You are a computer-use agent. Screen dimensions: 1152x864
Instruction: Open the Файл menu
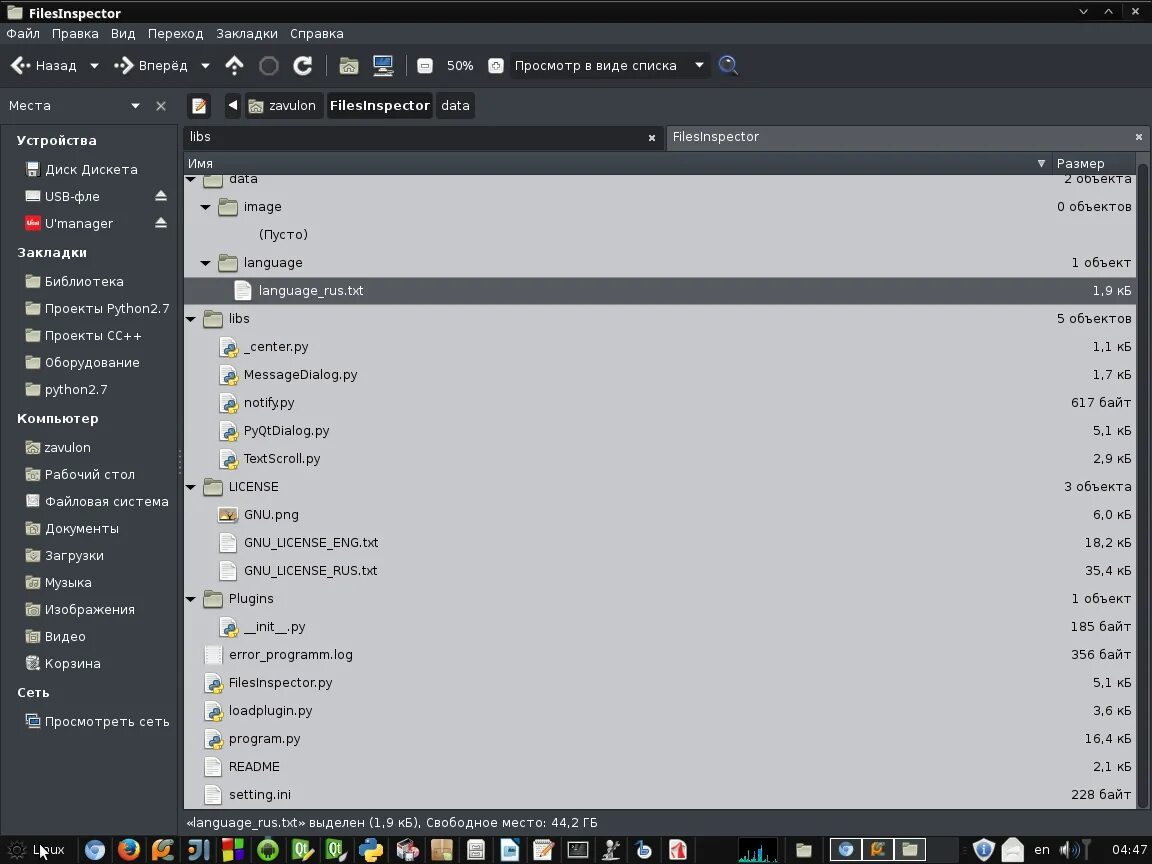click(23, 34)
